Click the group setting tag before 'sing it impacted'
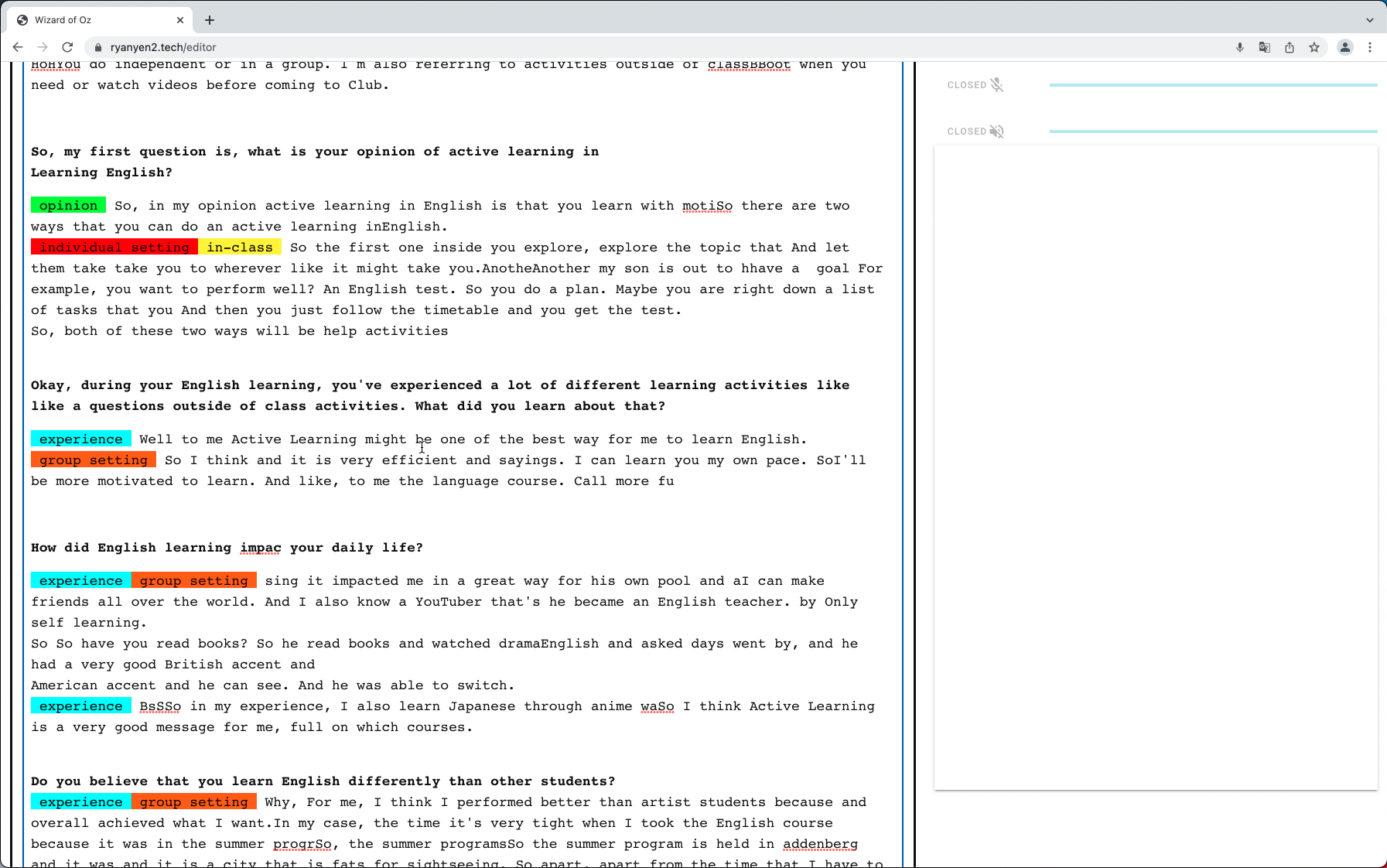Viewport: 1387px width, 868px height. (x=194, y=581)
